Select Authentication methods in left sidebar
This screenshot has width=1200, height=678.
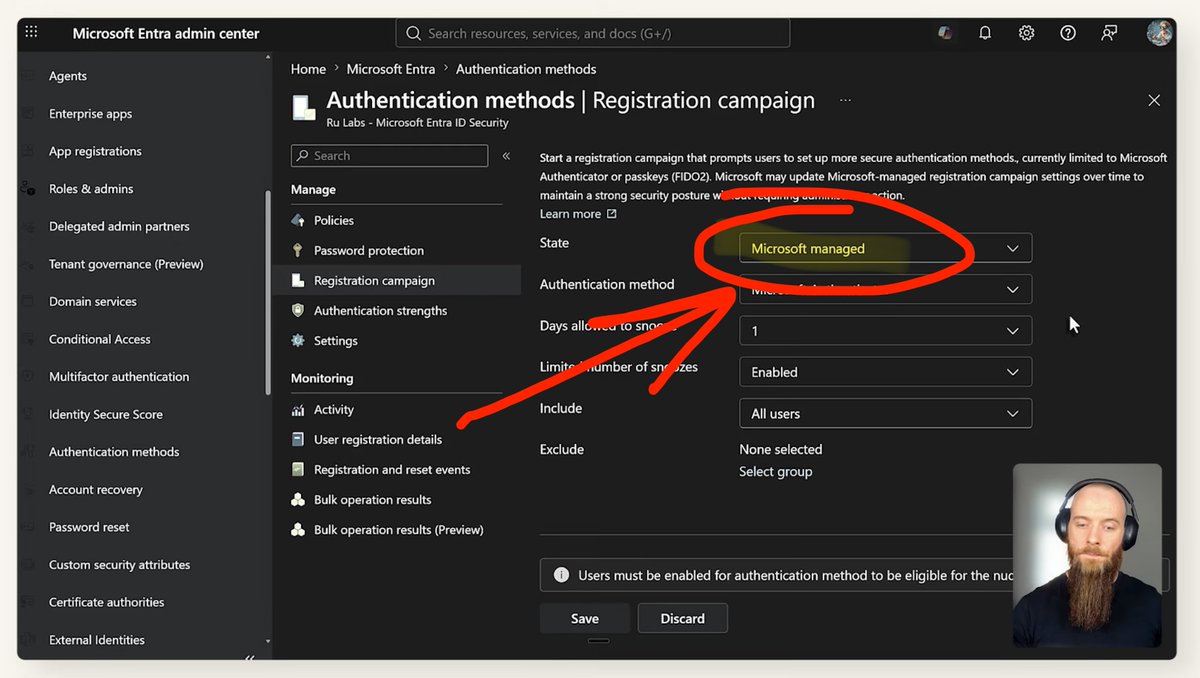[114, 452]
